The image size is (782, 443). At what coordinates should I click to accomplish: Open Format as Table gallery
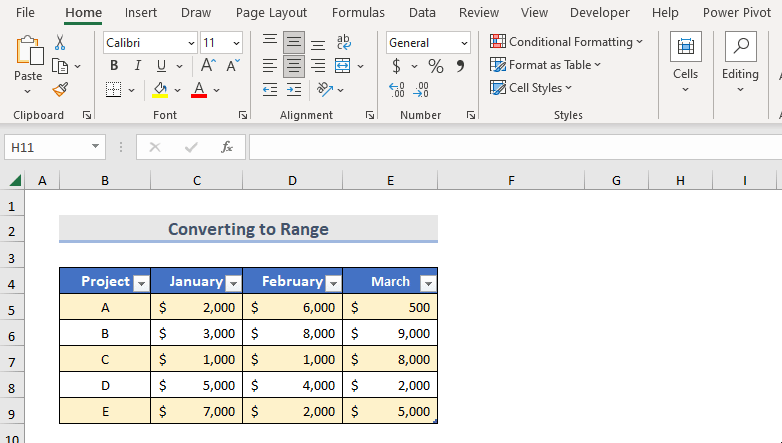[x=546, y=65]
